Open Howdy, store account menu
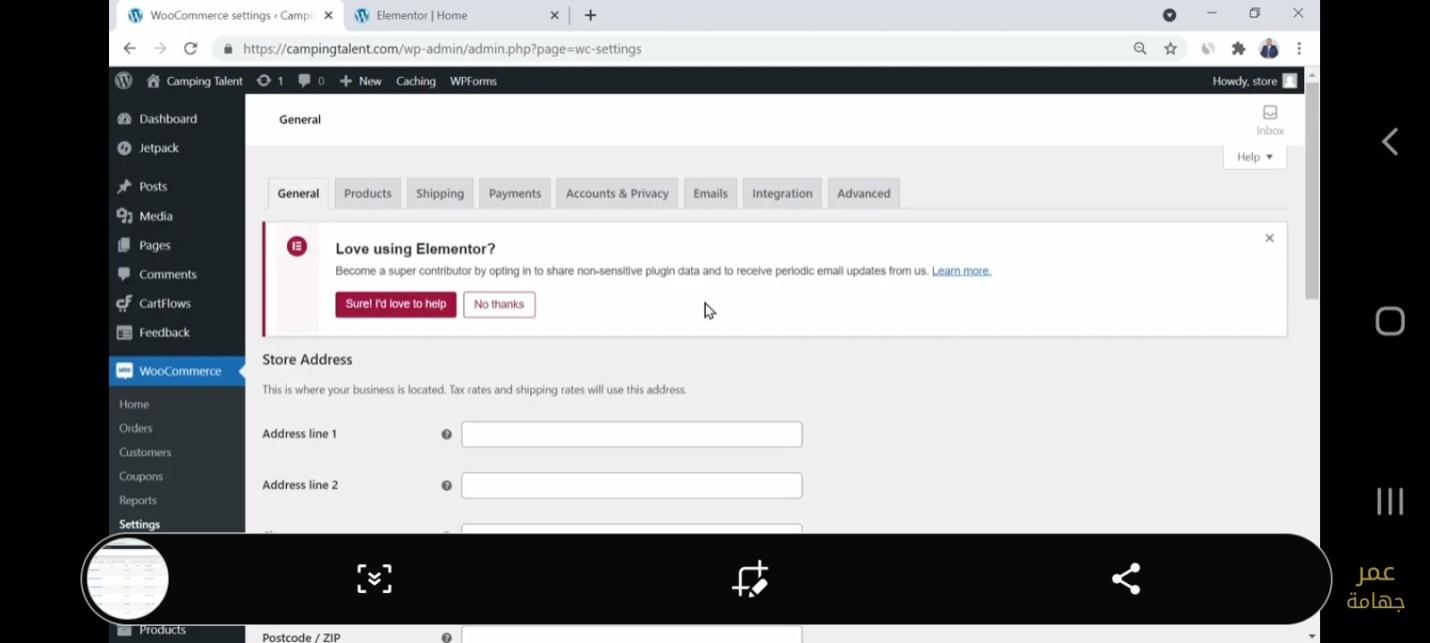The width and height of the screenshot is (1430, 643). tap(1254, 81)
